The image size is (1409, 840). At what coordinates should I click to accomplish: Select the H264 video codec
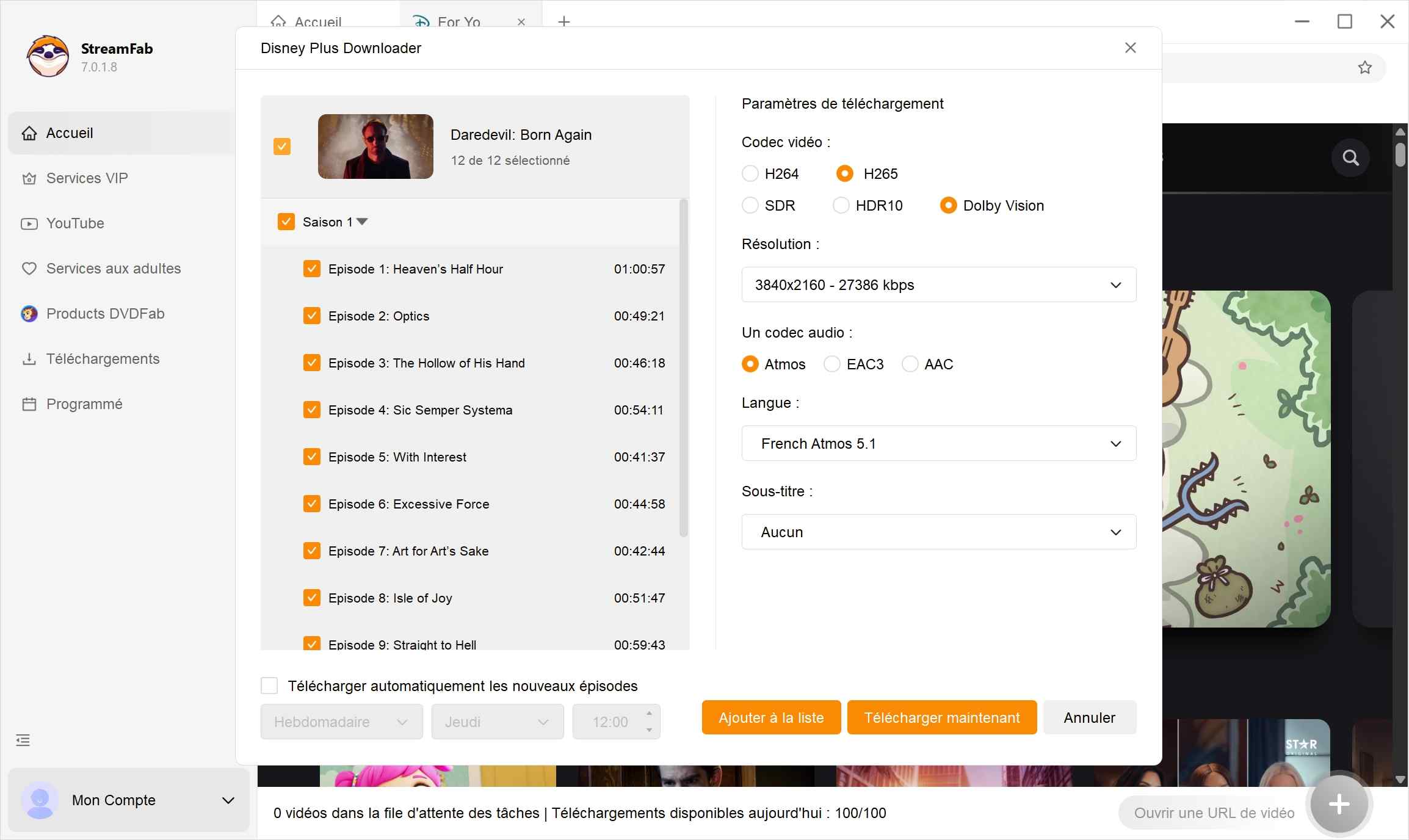(750, 173)
